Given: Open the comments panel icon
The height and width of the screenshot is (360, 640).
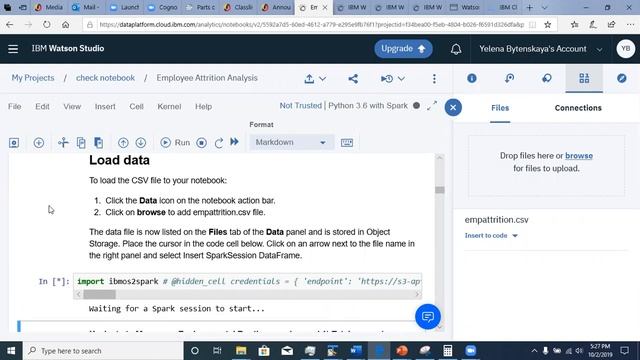Looking at the screenshot, I should coord(547,78).
